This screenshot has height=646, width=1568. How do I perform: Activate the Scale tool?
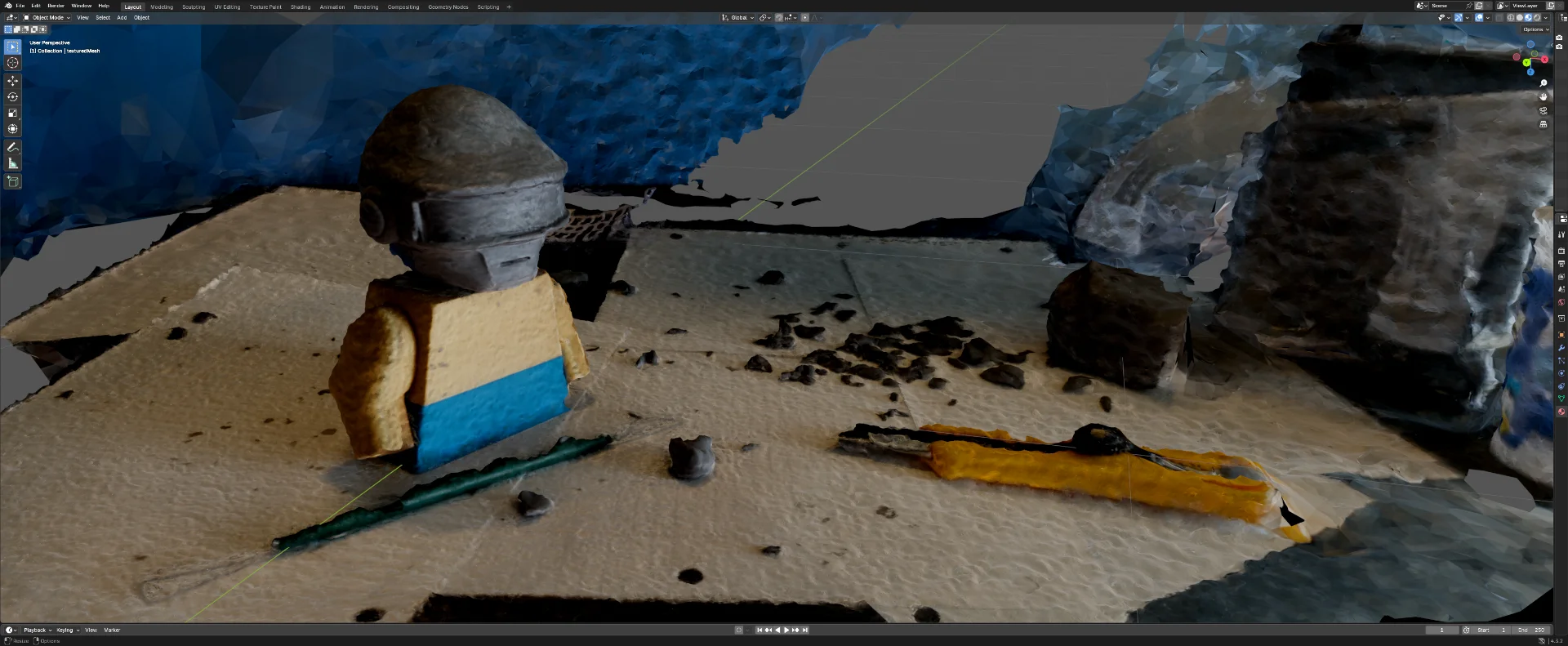(12, 113)
